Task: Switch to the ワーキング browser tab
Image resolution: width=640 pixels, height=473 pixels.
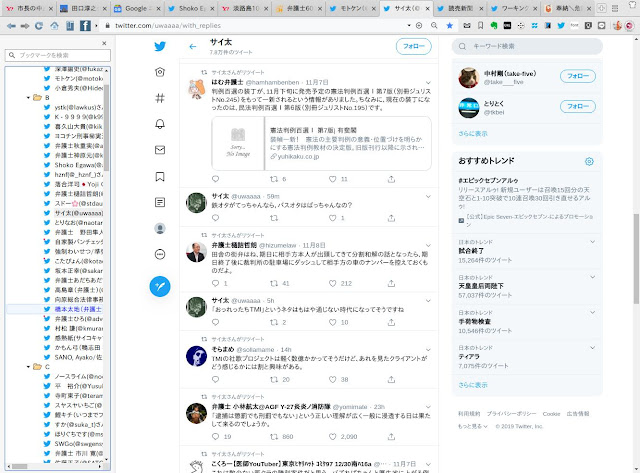Action: [x=513, y=8]
